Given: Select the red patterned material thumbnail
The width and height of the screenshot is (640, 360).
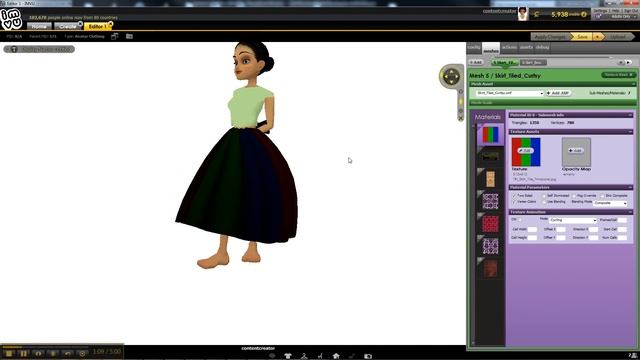Looking at the screenshot, I should coord(490,224).
